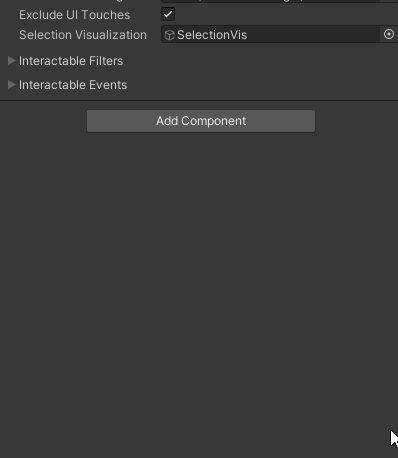Expand the Interactable Filters foldout arrow
398x458 pixels.
(12, 61)
